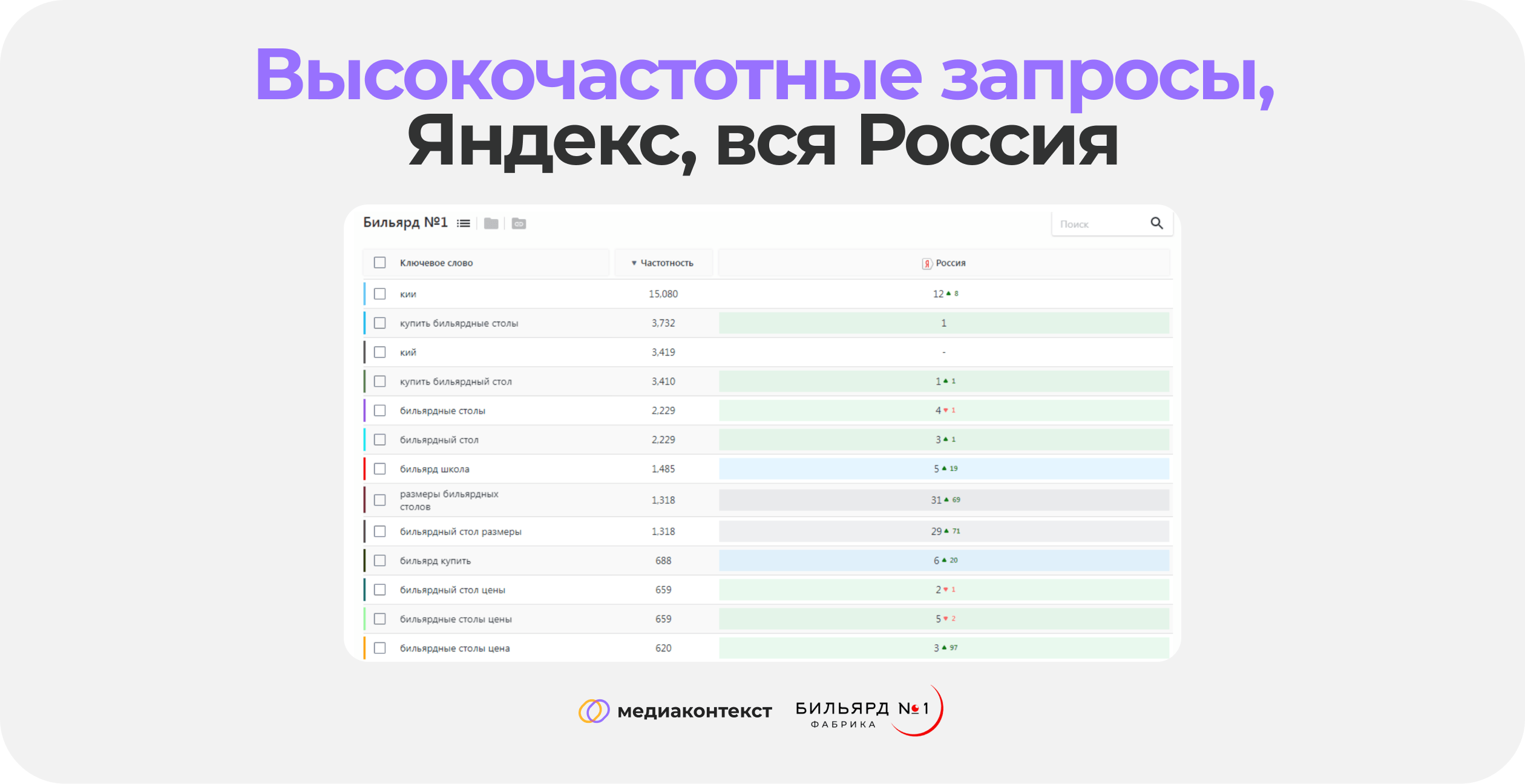The width and height of the screenshot is (1525, 784).
Task: Open the folder icon in the header
Action: (491, 224)
